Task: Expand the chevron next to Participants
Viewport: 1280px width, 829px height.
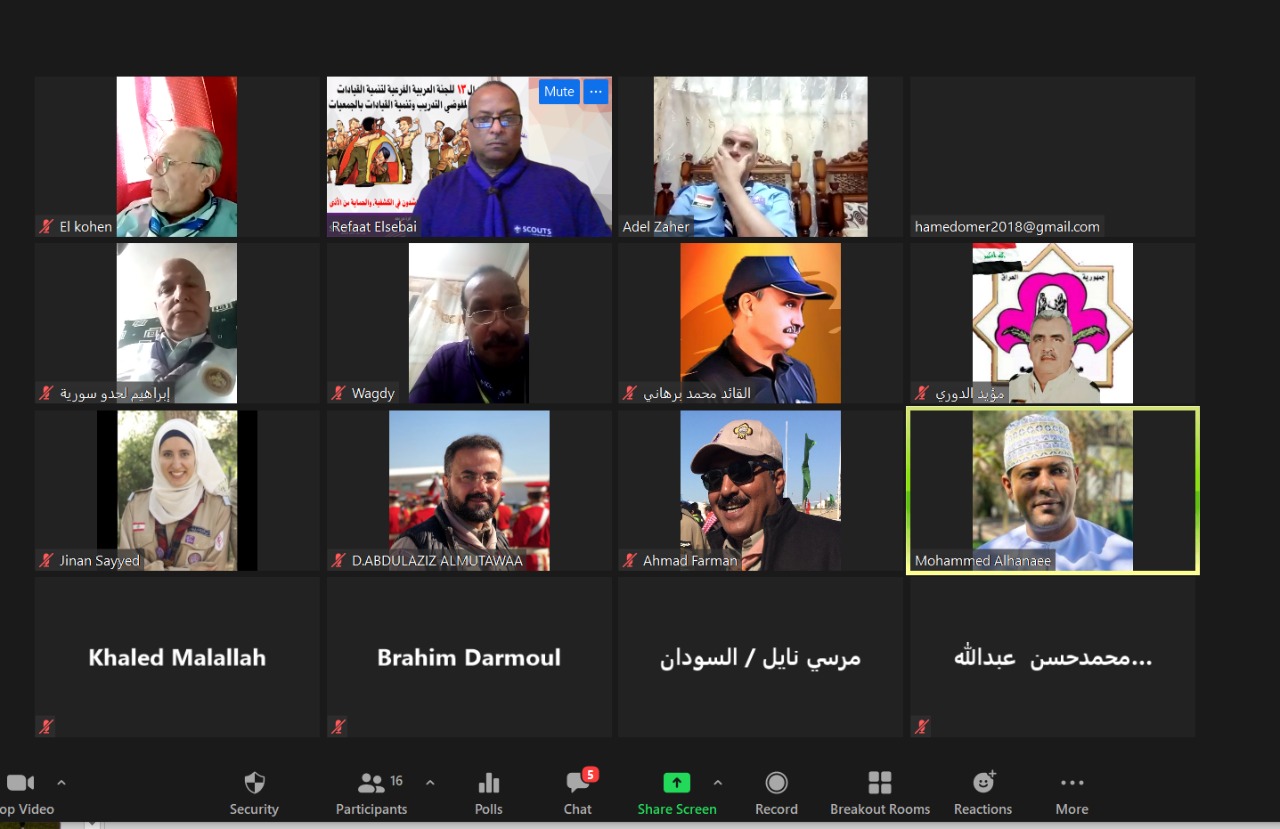Action: [430, 782]
